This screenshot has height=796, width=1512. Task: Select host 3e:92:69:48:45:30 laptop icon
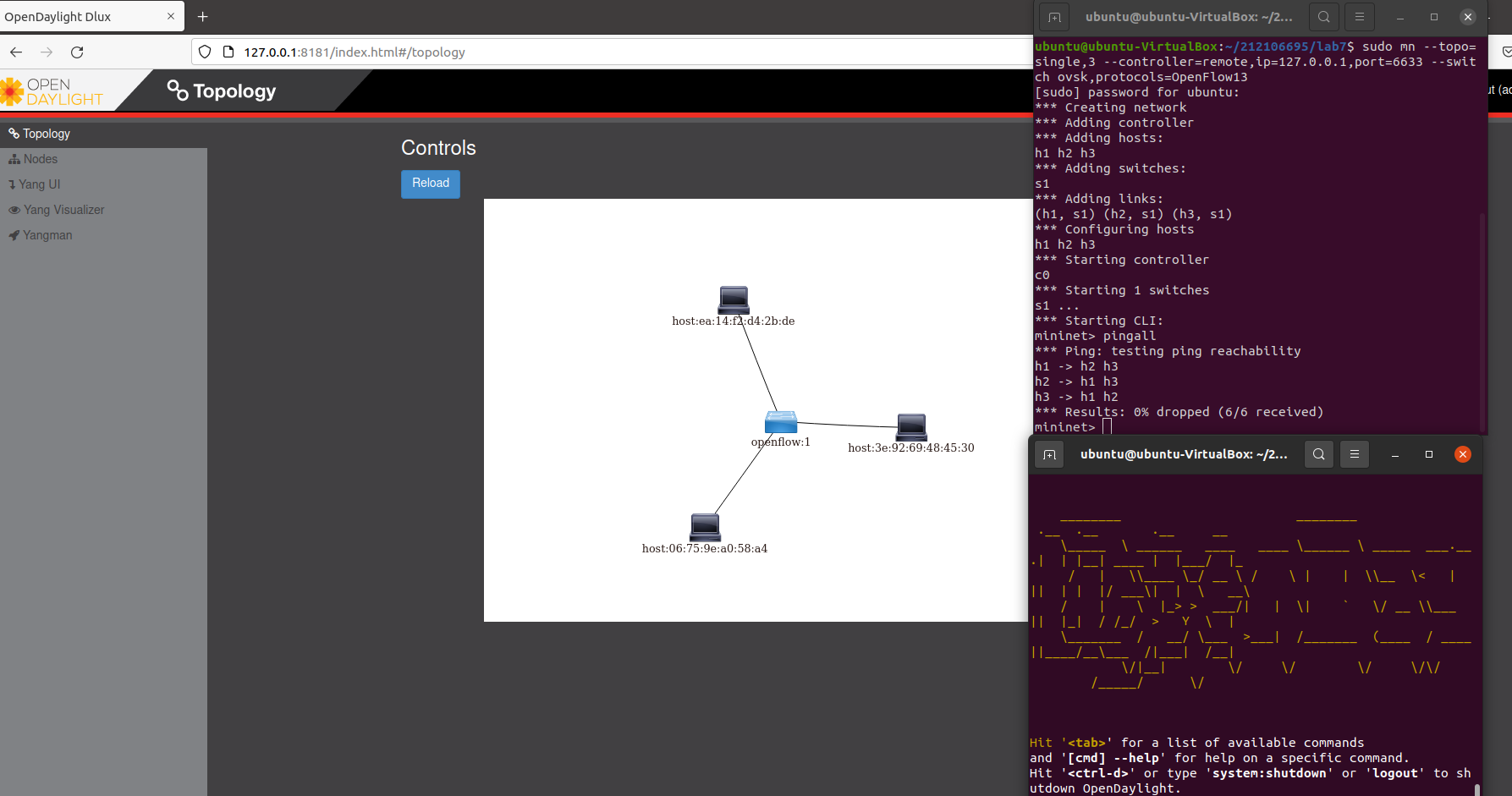coord(911,427)
